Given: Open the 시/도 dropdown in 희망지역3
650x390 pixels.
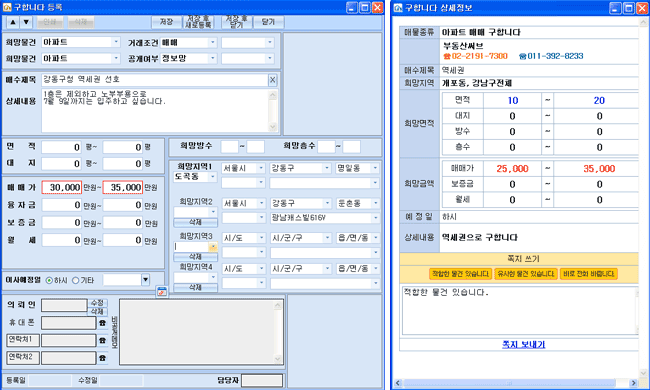Looking at the screenshot, I should coord(261,238).
